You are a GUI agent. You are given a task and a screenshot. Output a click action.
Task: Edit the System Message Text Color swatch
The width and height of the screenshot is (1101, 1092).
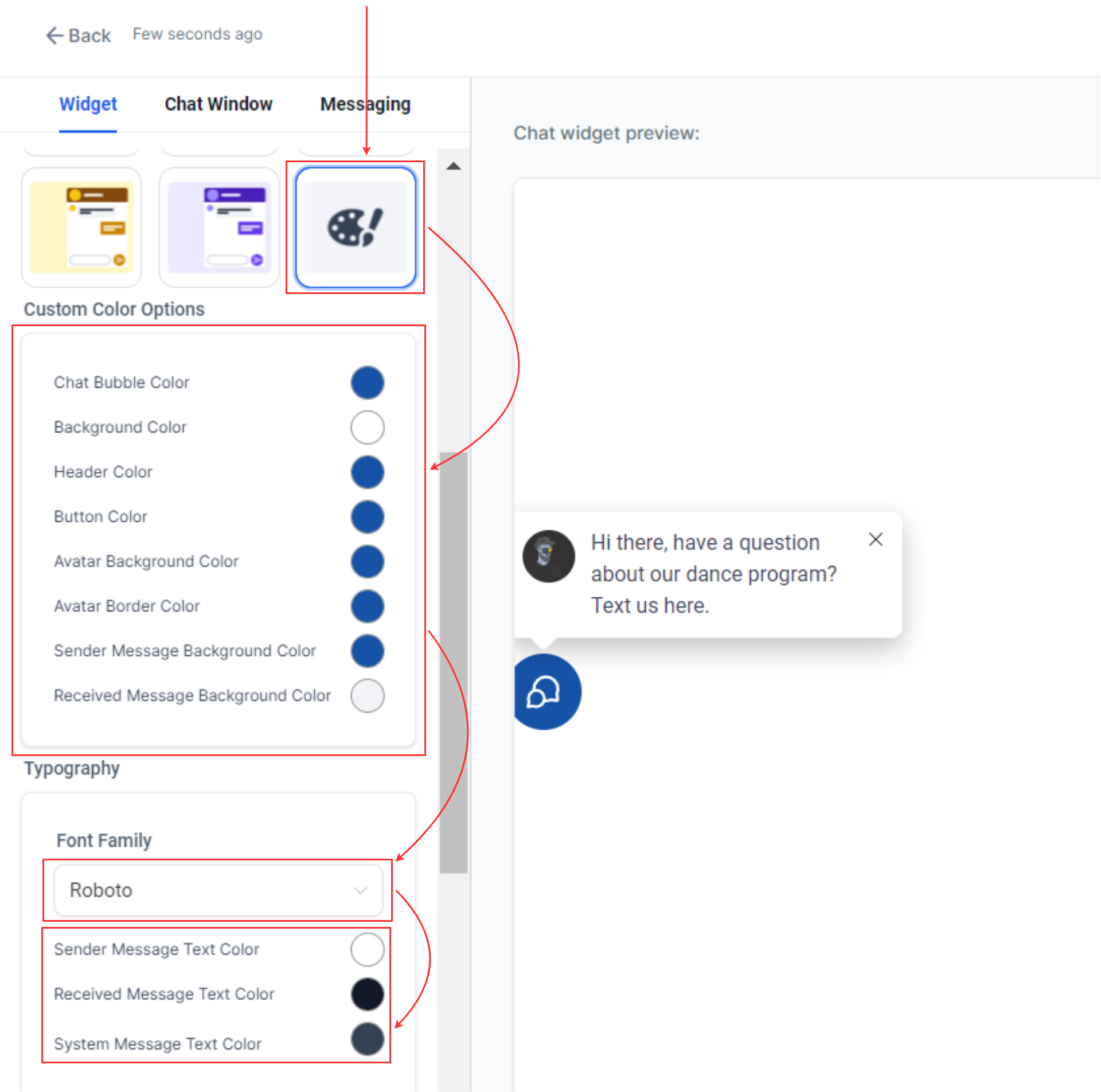367,1039
